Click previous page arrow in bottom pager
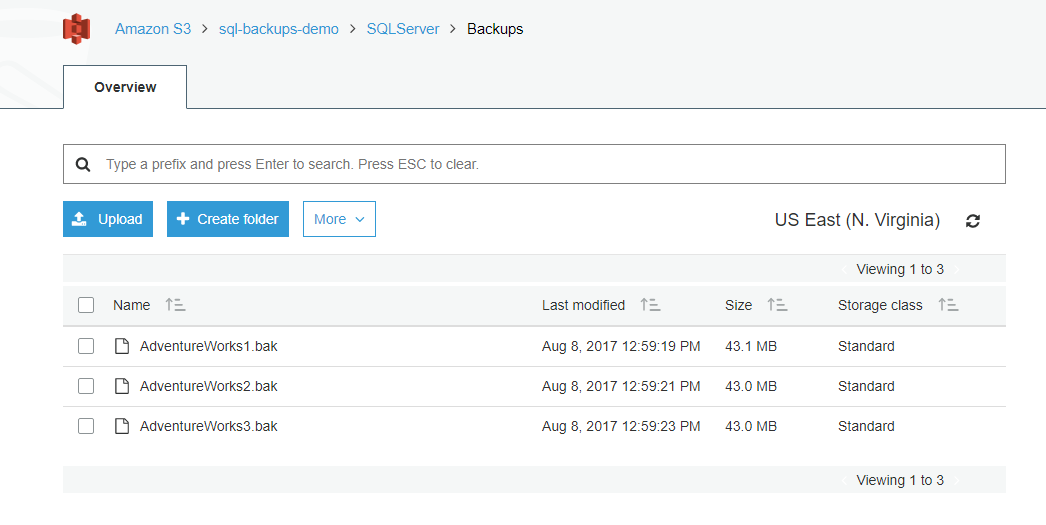1046x525 pixels. [x=845, y=480]
